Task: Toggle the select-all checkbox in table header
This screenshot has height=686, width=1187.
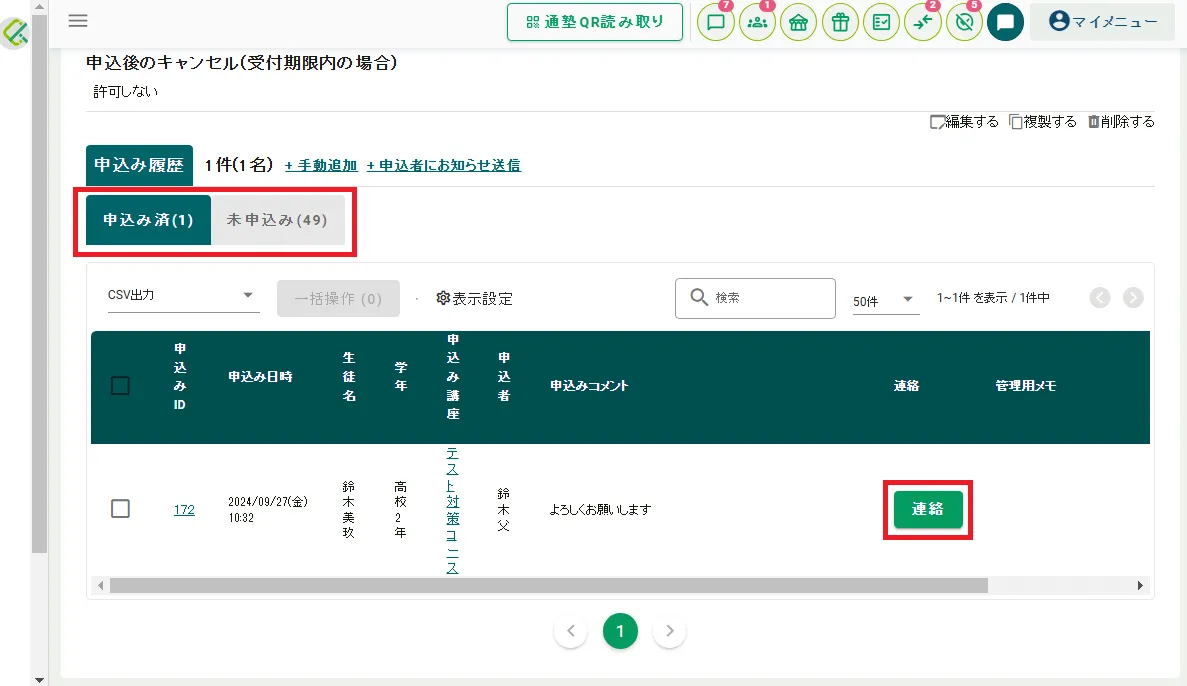Action: click(120, 385)
